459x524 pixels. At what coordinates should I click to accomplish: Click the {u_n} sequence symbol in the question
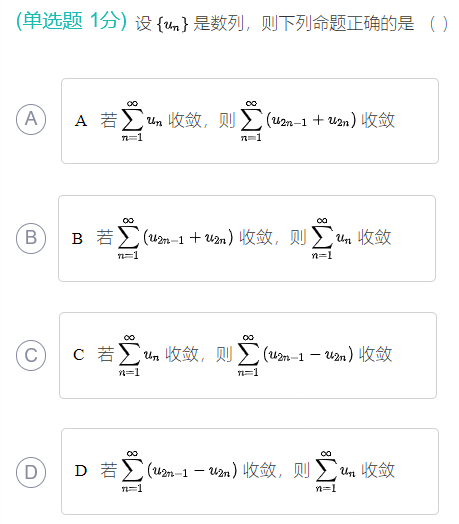point(172,24)
